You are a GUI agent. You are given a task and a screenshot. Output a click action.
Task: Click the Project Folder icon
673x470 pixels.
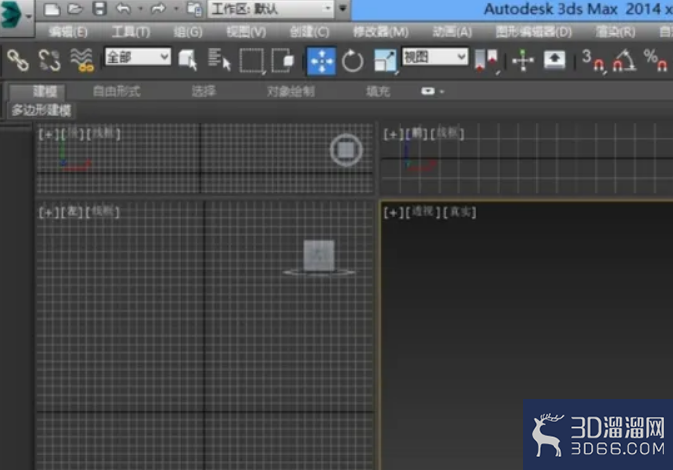pyautogui.click(x=194, y=9)
